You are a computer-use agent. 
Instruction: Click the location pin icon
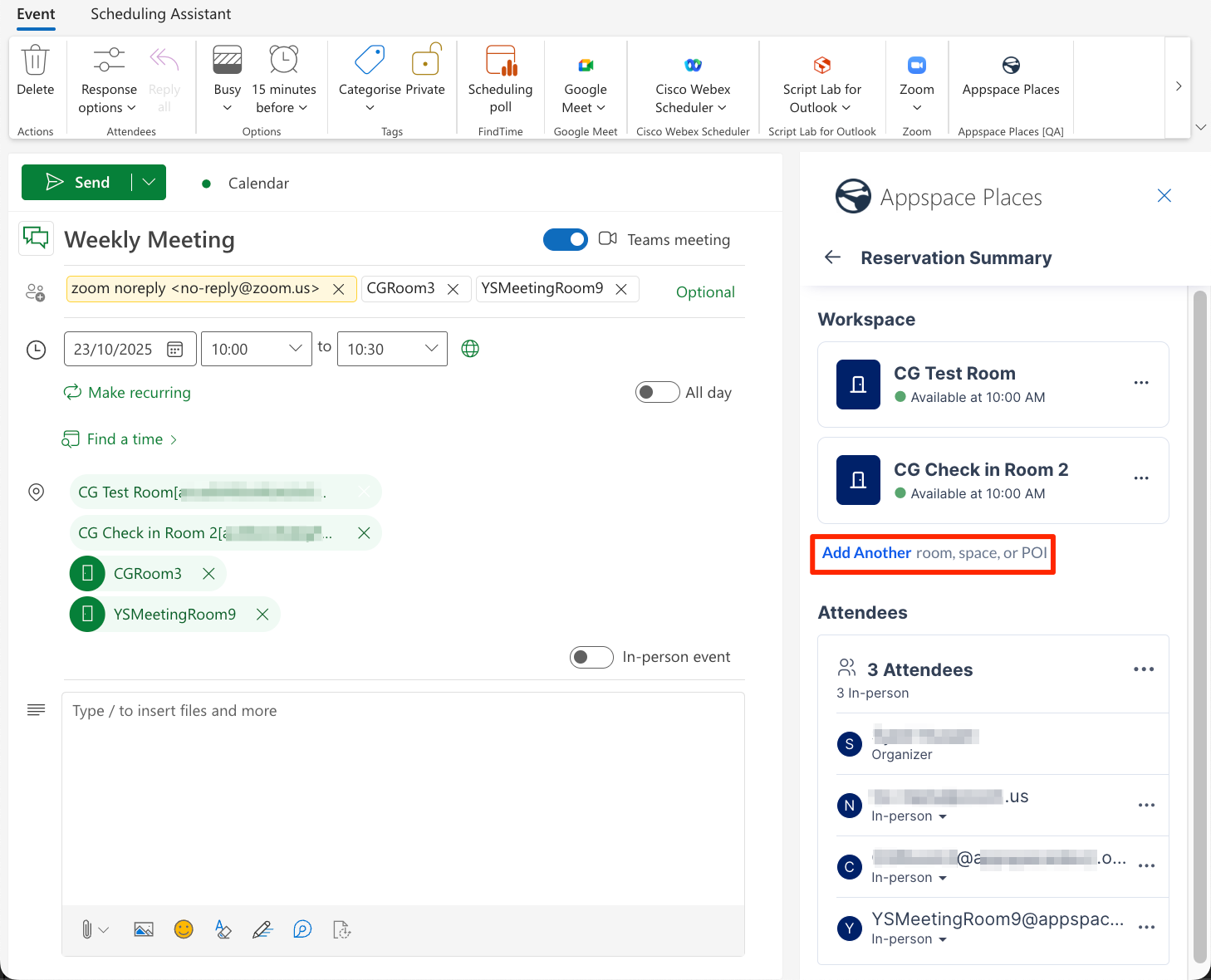click(36, 492)
